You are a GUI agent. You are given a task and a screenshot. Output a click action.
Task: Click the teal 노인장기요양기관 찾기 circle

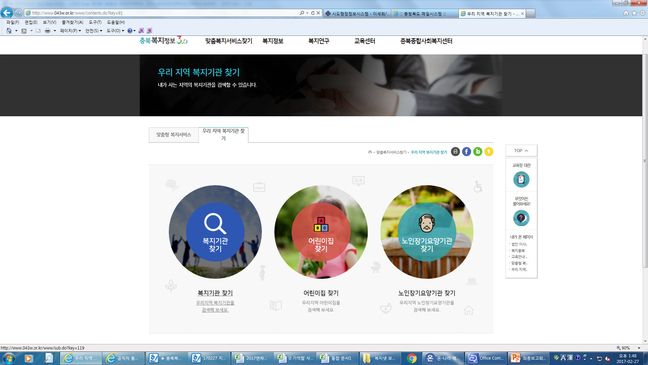(x=427, y=232)
